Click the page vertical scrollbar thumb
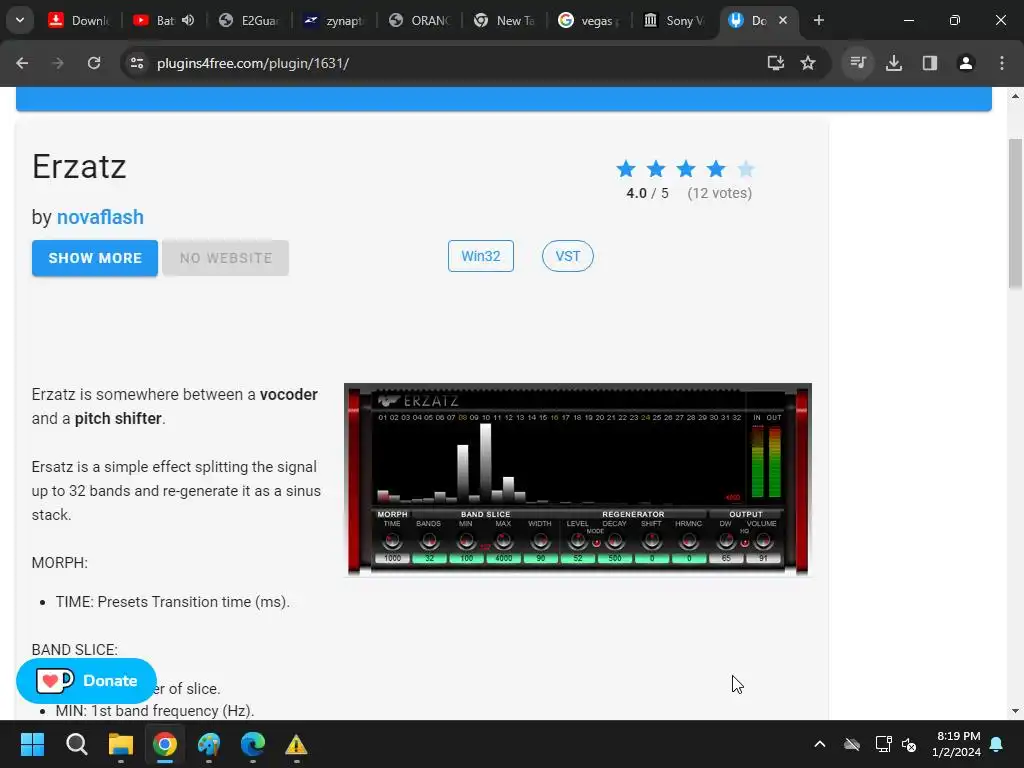This screenshot has height=768, width=1024. (1015, 213)
